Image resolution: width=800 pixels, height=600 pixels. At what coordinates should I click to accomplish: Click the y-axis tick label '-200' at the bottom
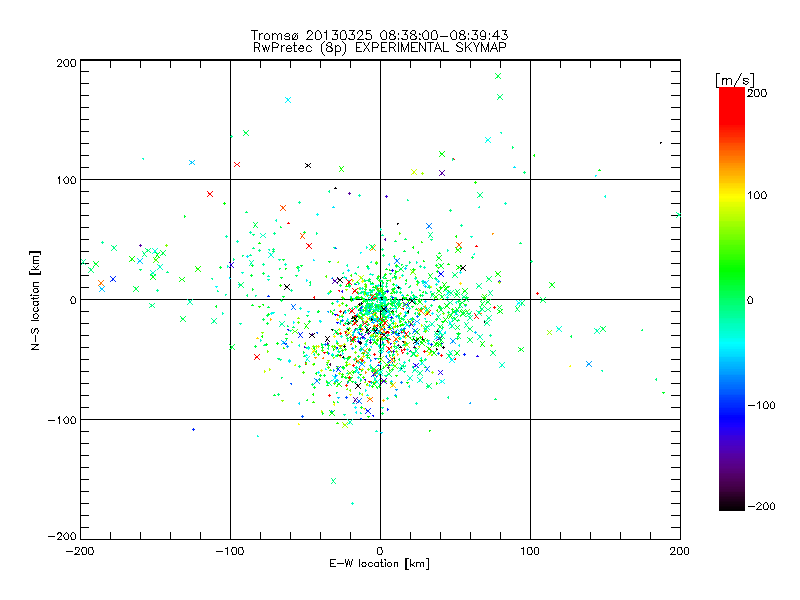pyautogui.click(x=62, y=536)
